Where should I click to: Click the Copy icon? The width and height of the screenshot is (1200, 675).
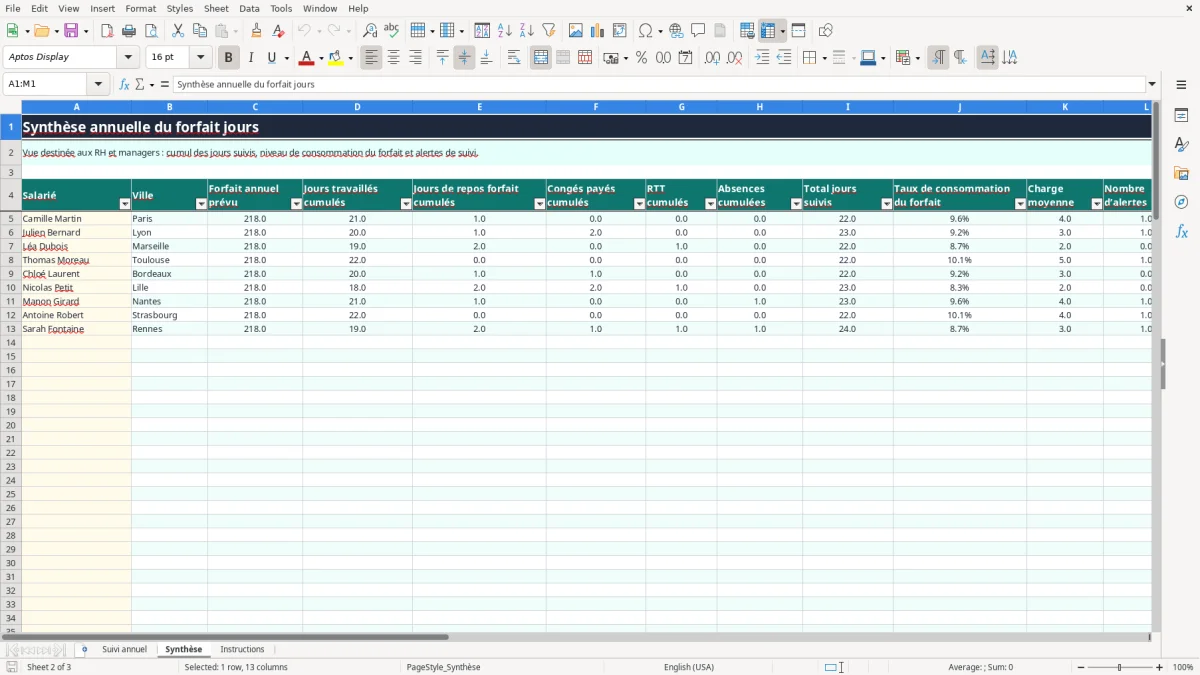coord(200,31)
